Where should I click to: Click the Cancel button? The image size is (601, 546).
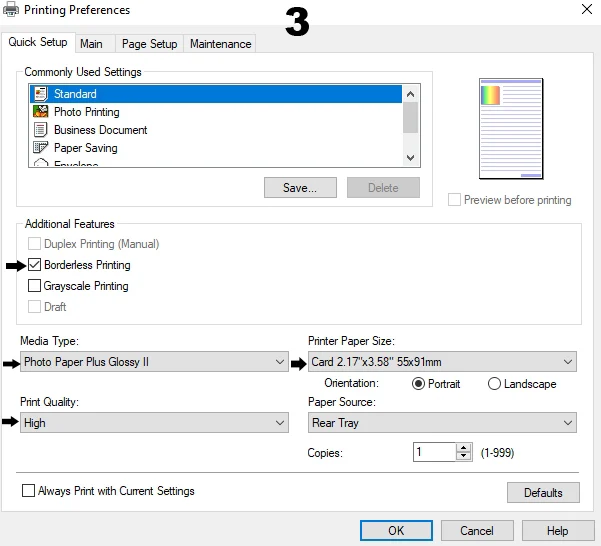(477, 531)
